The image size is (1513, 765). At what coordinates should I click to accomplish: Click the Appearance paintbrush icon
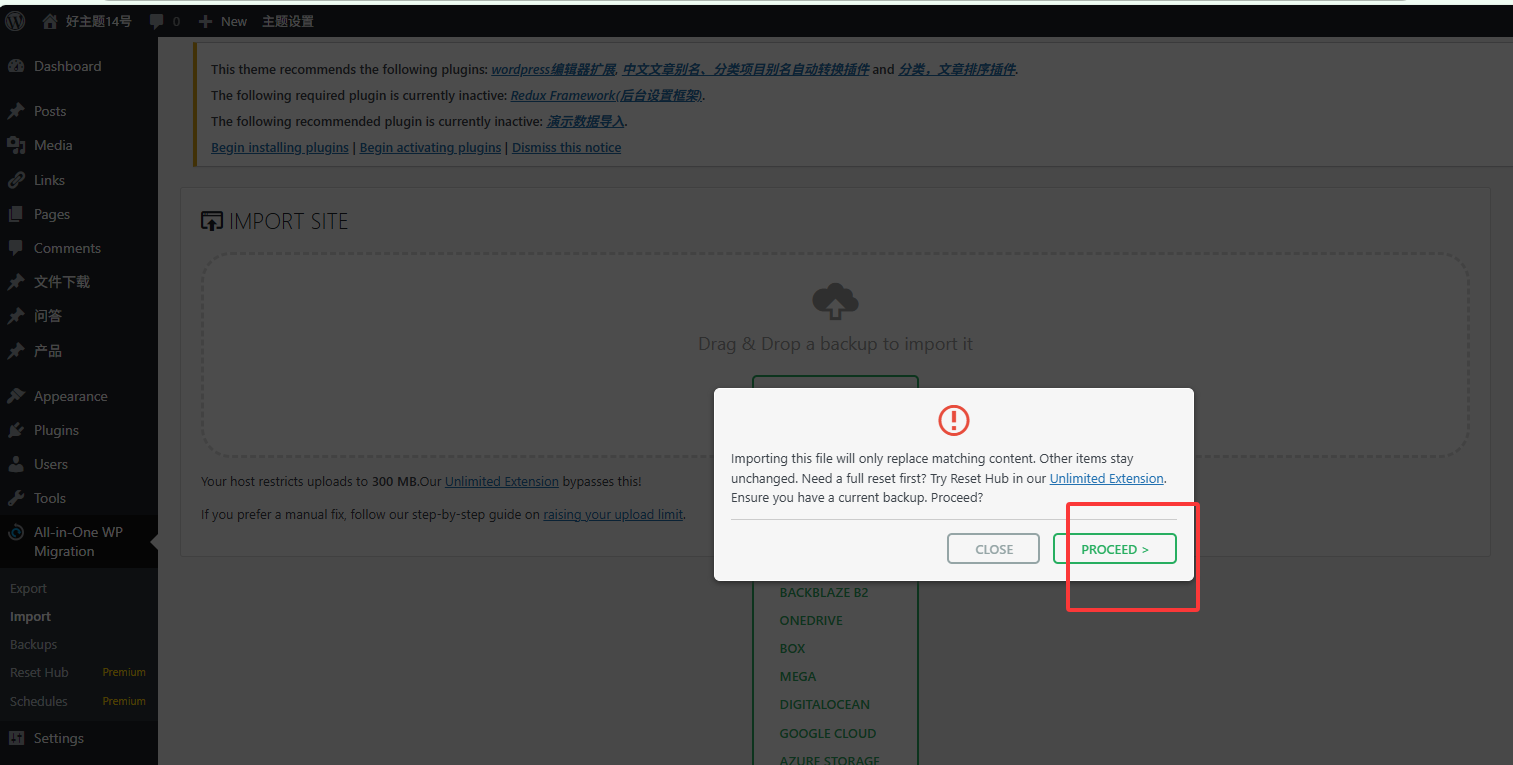[16, 396]
